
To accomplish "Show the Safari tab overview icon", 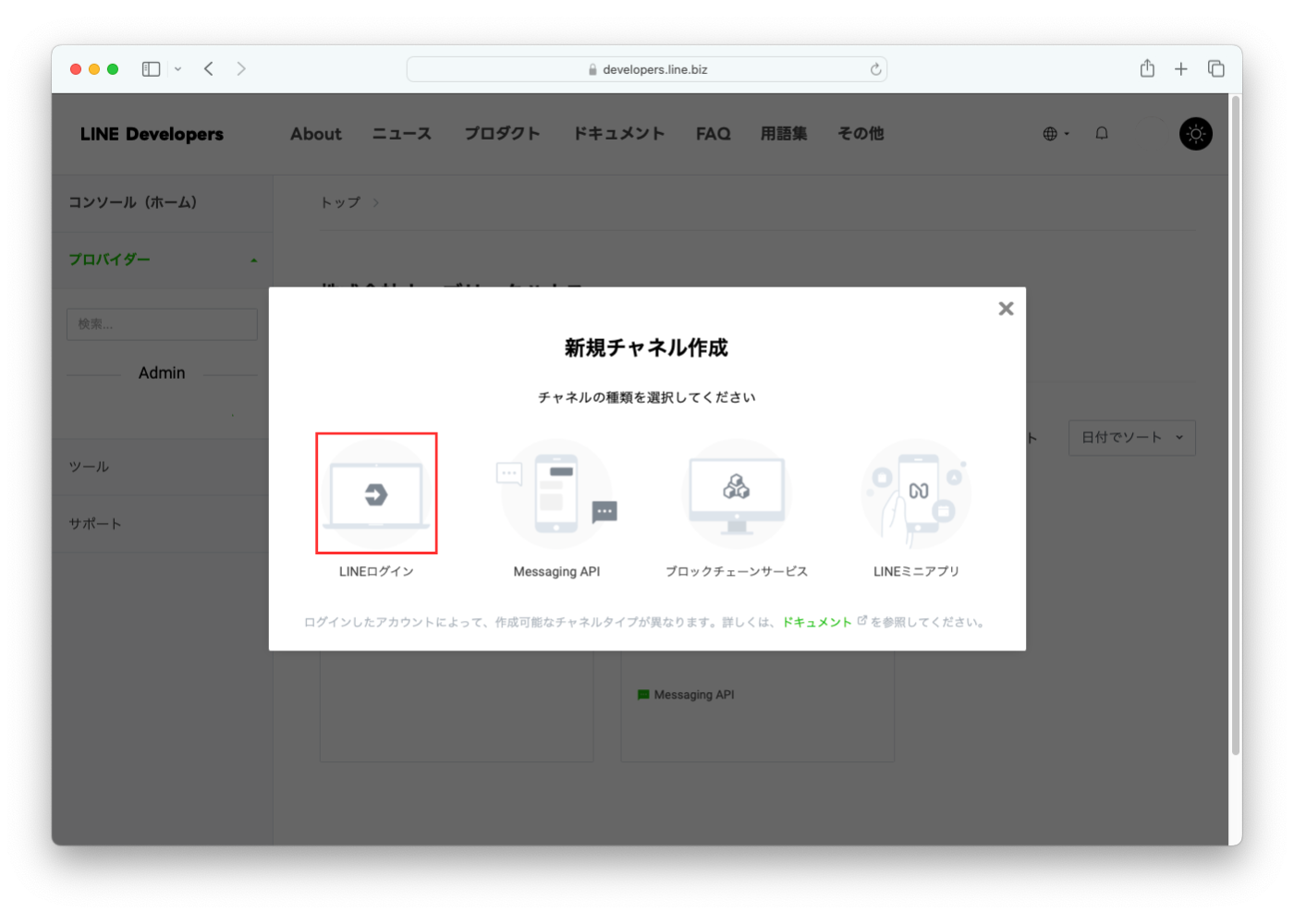I will 1216,69.
